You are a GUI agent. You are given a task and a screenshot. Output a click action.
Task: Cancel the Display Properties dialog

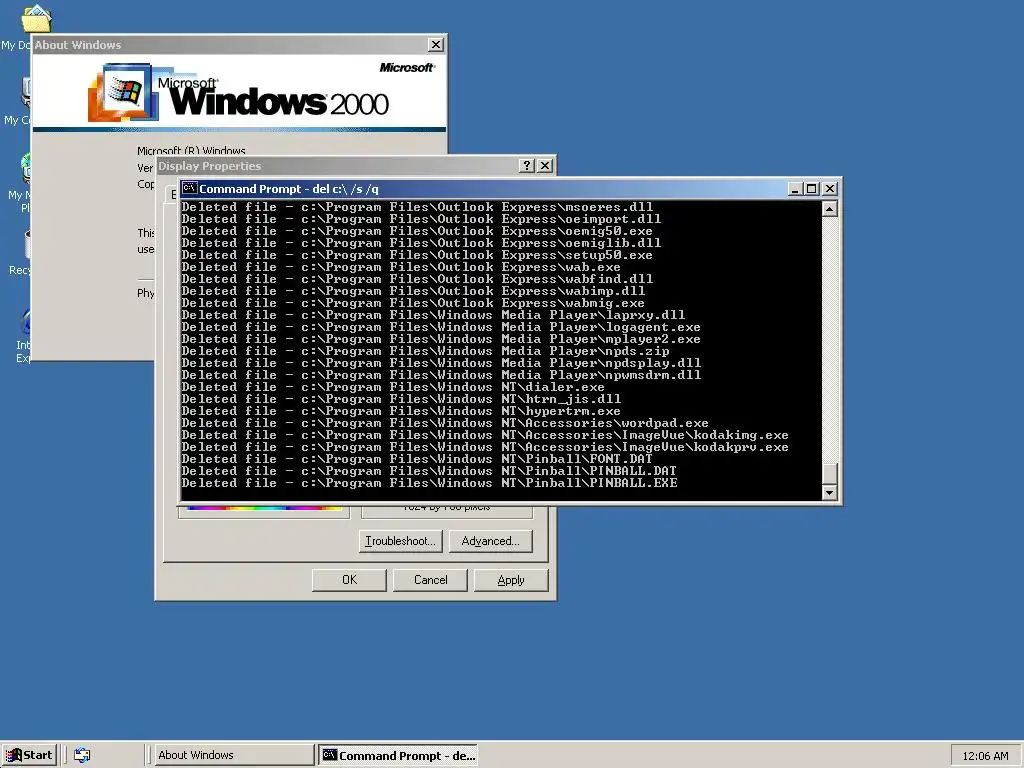430,580
